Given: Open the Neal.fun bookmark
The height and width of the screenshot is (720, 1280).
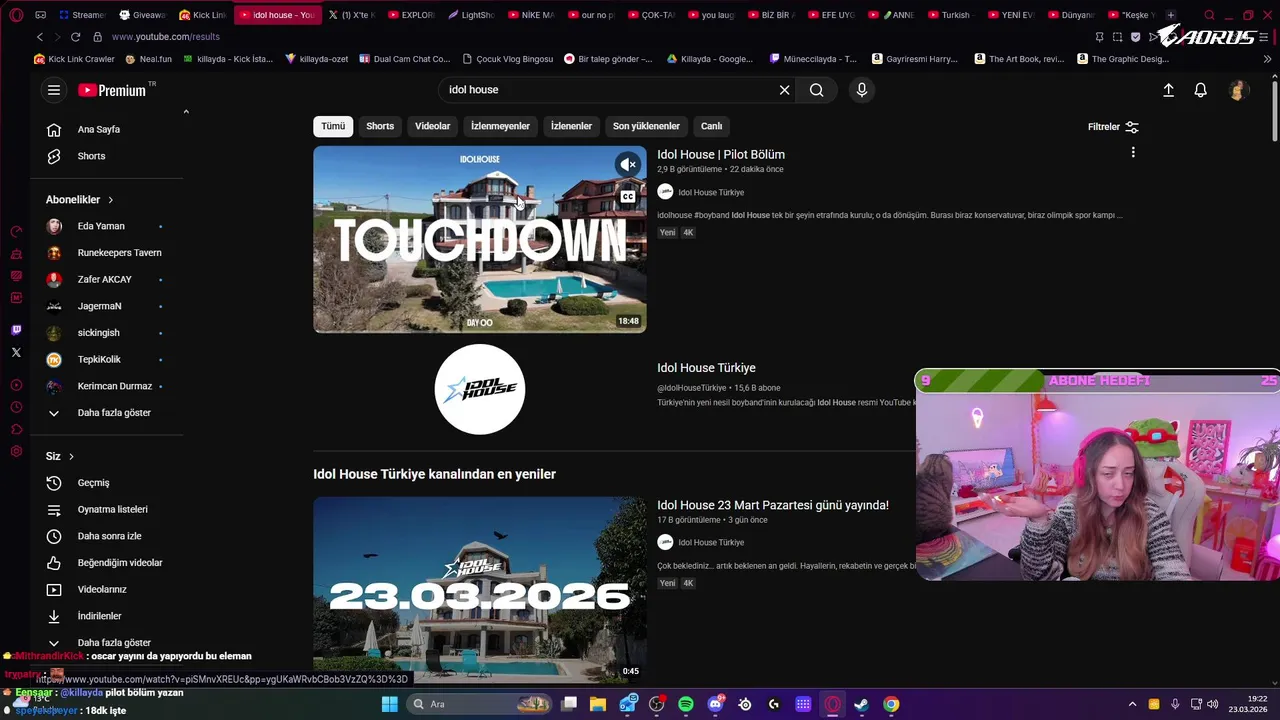Looking at the screenshot, I should (x=149, y=59).
